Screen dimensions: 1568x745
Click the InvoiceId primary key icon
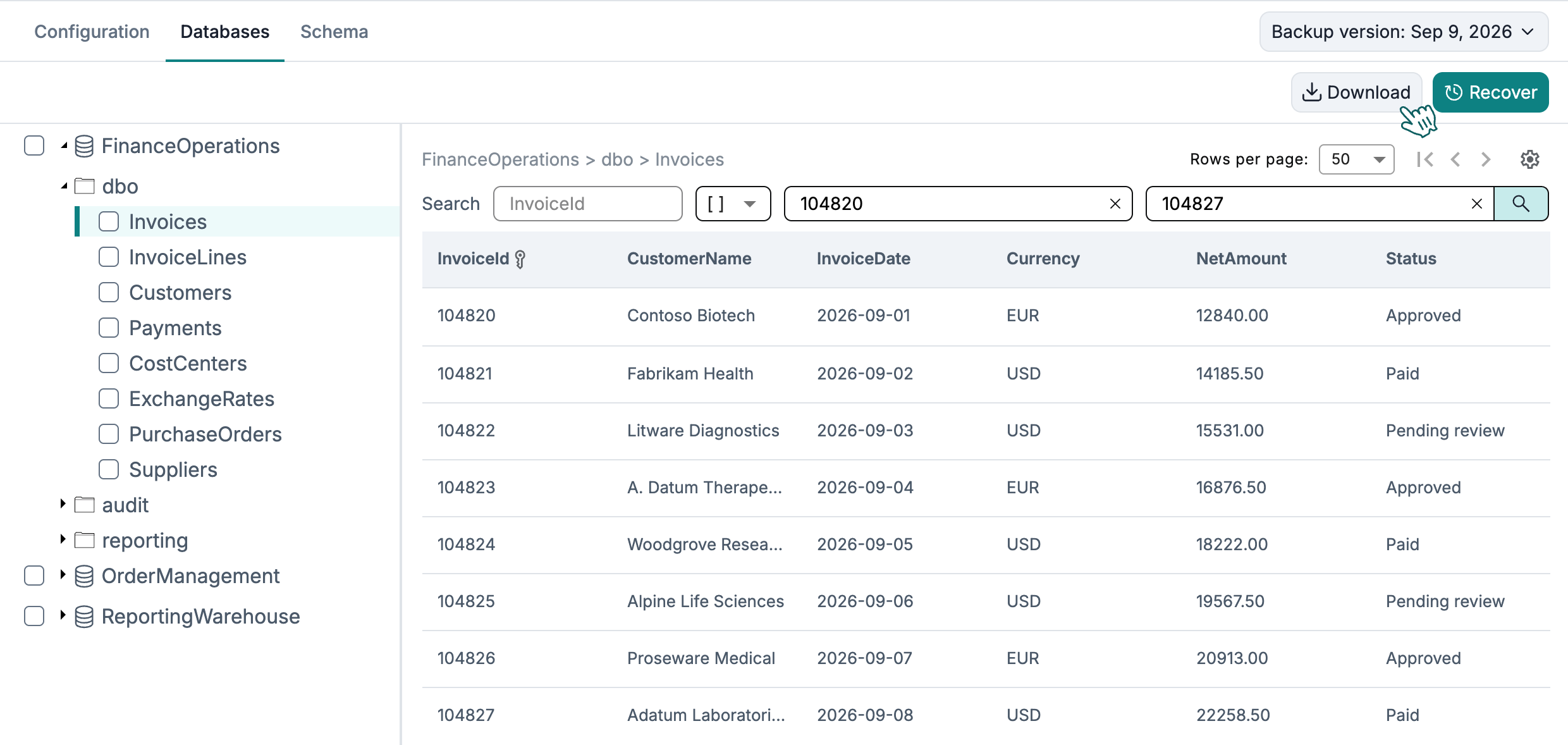(520, 259)
